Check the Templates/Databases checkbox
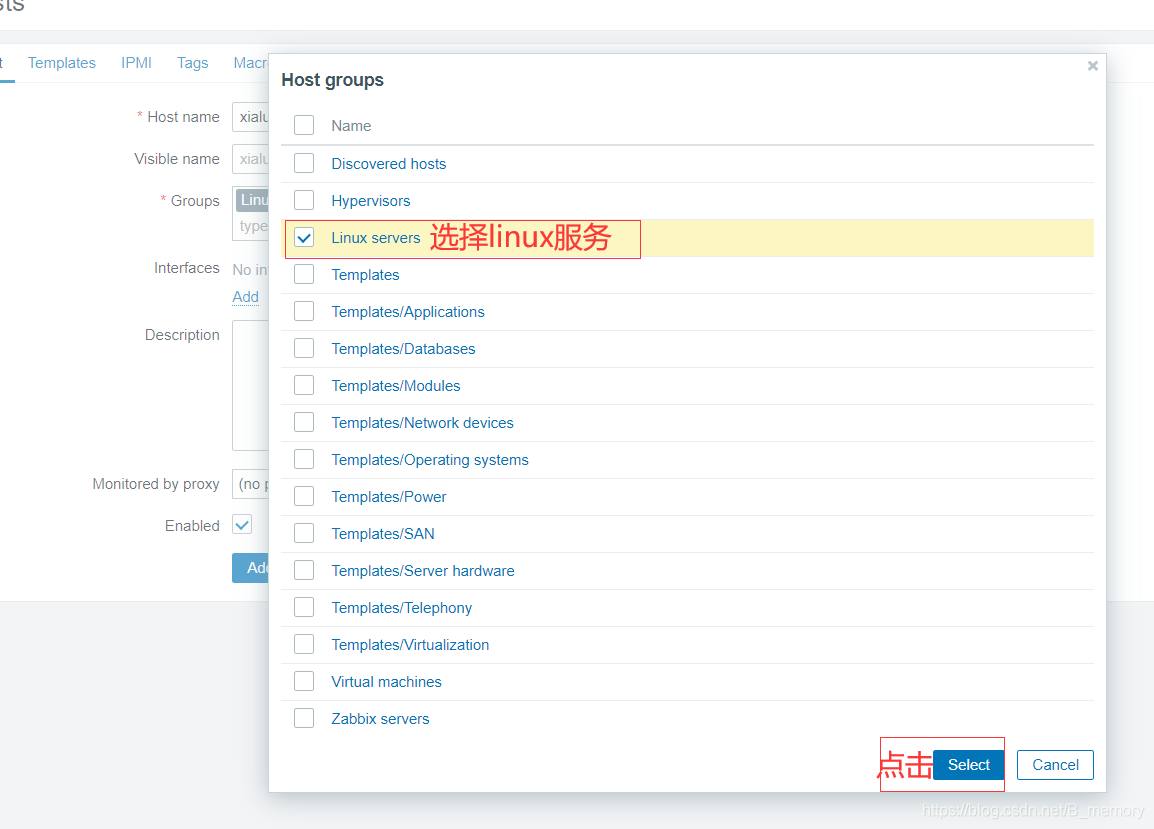The image size is (1154, 829). pyautogui.click(x=304, y=348)
